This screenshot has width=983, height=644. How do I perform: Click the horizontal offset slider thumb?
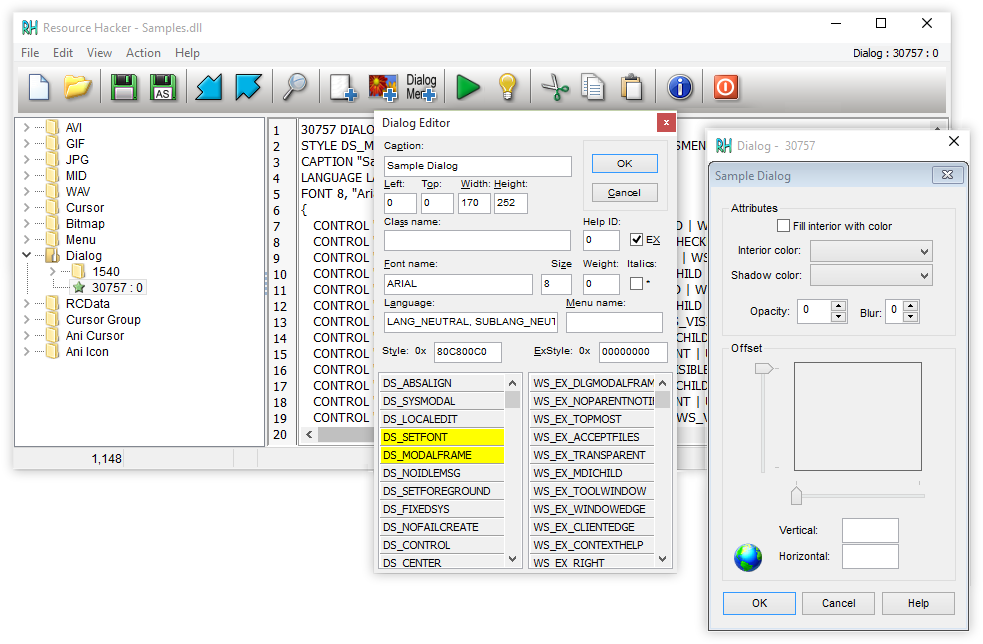click(x=796, y=495)
